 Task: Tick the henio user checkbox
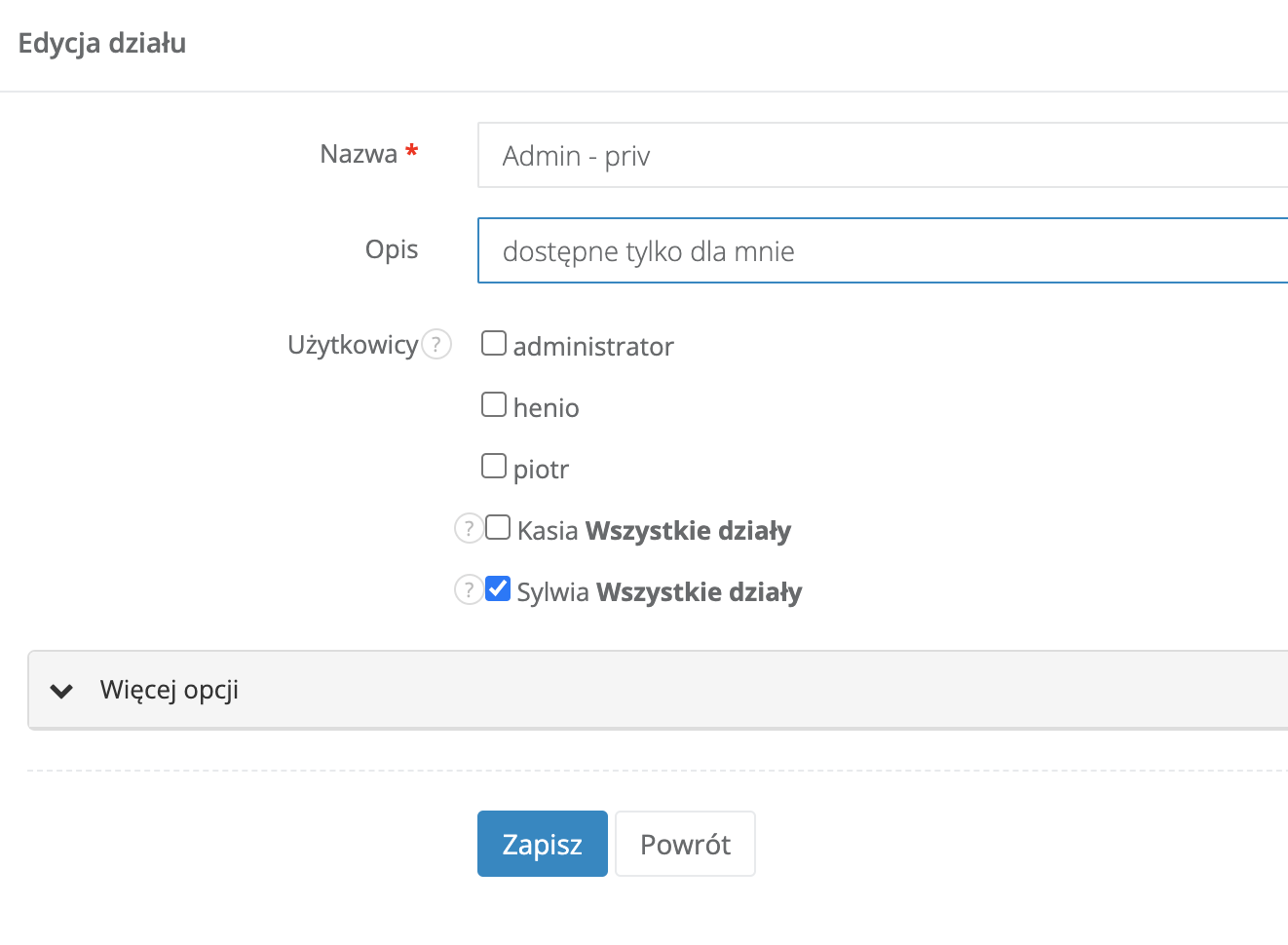point(494,405)
